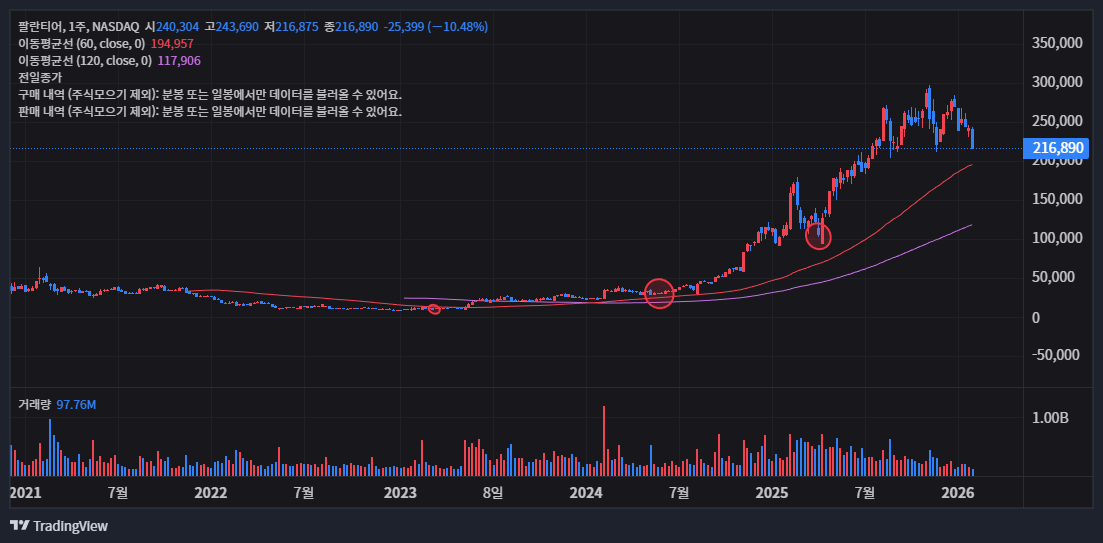Select the 거래량 97.76M volume legend
Screen dimensions: 1103x543
point(57,404)
